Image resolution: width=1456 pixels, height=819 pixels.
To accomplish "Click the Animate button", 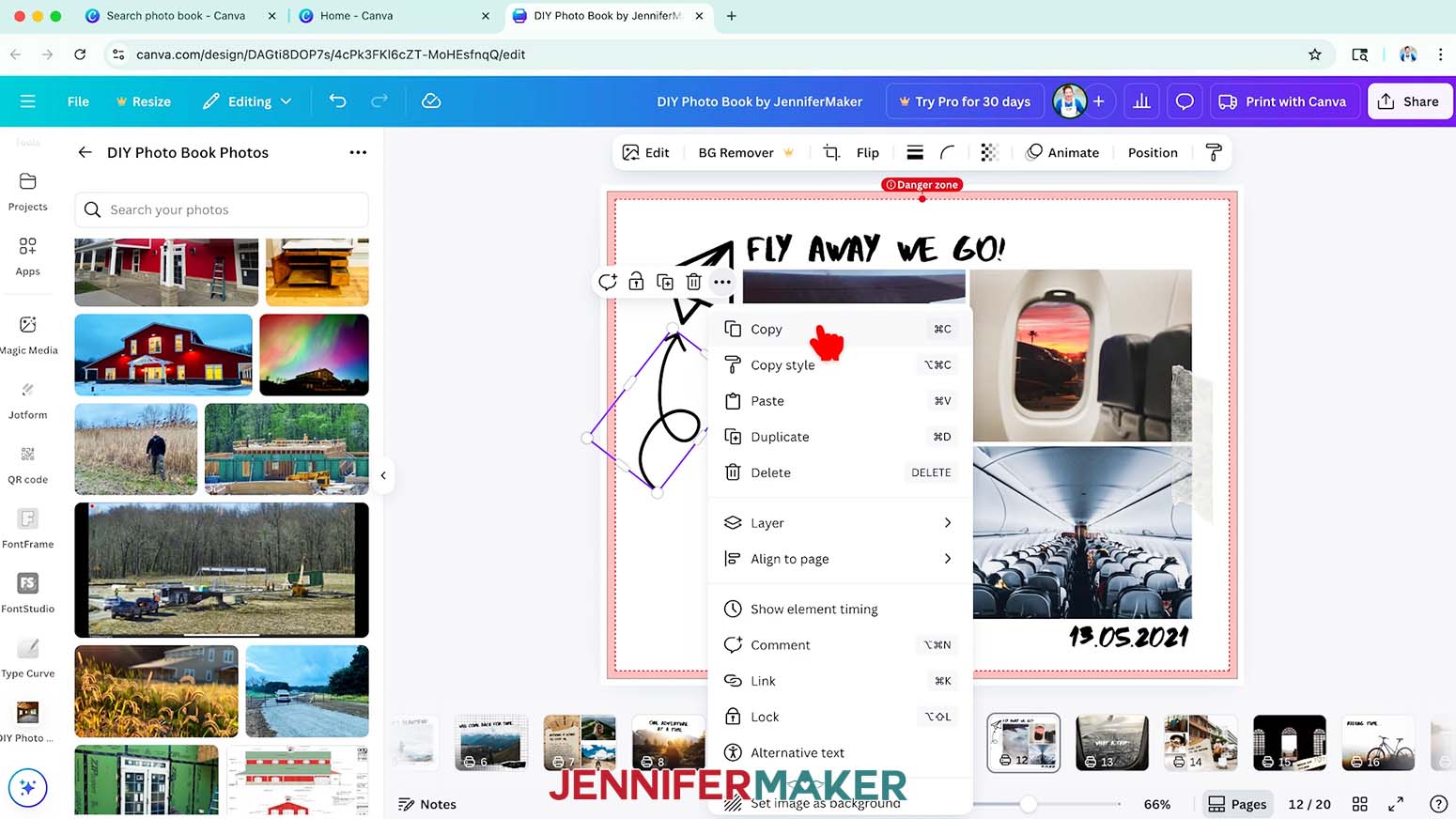I will click(1062, 152).
